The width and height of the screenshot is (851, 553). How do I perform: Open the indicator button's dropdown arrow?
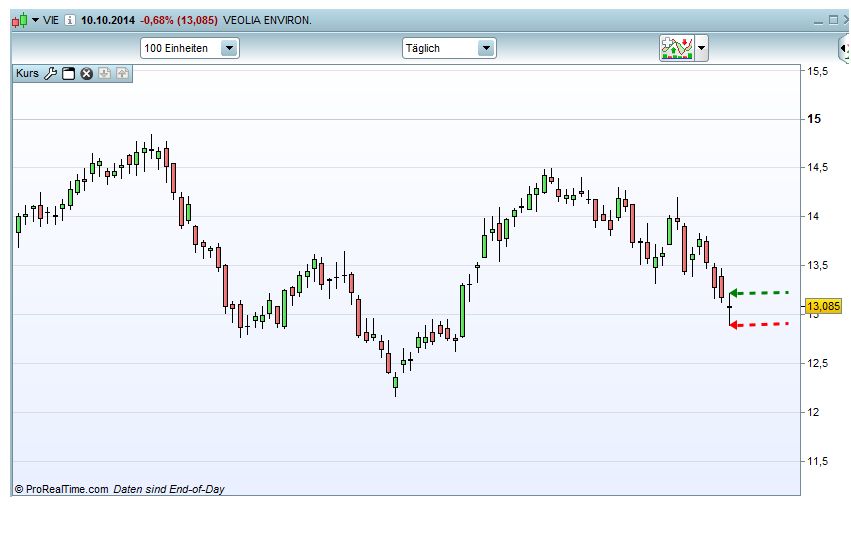point(701,48)
